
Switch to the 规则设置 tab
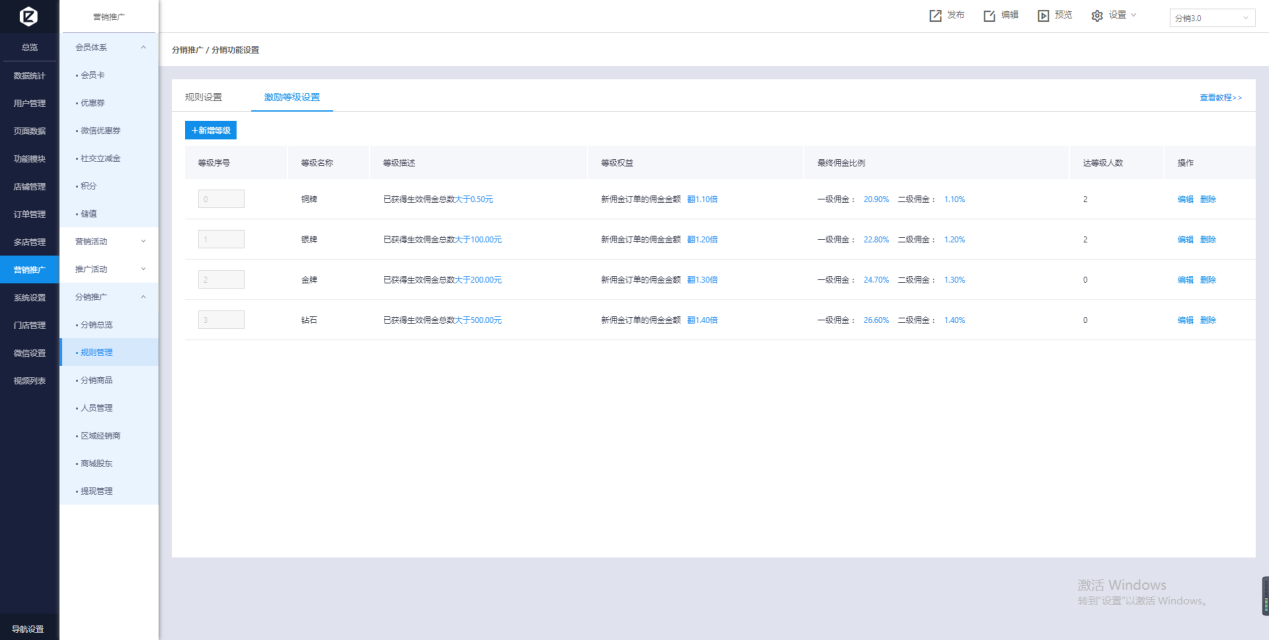(203, 97)
